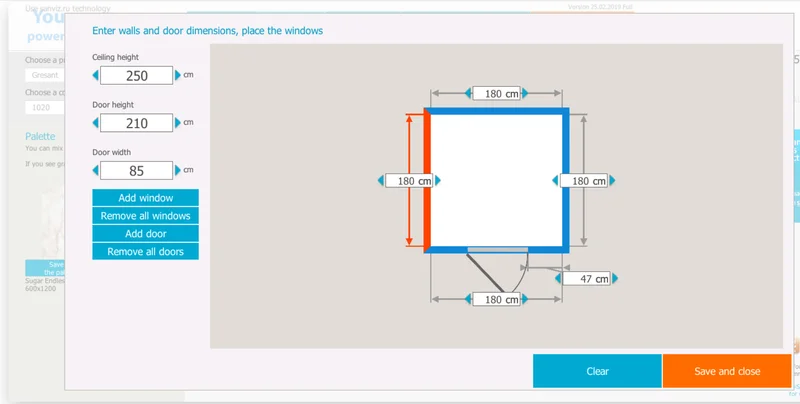Click right arrow of door offset 47 cm
The width and height of the screenshot is (800, 404).
614,279
